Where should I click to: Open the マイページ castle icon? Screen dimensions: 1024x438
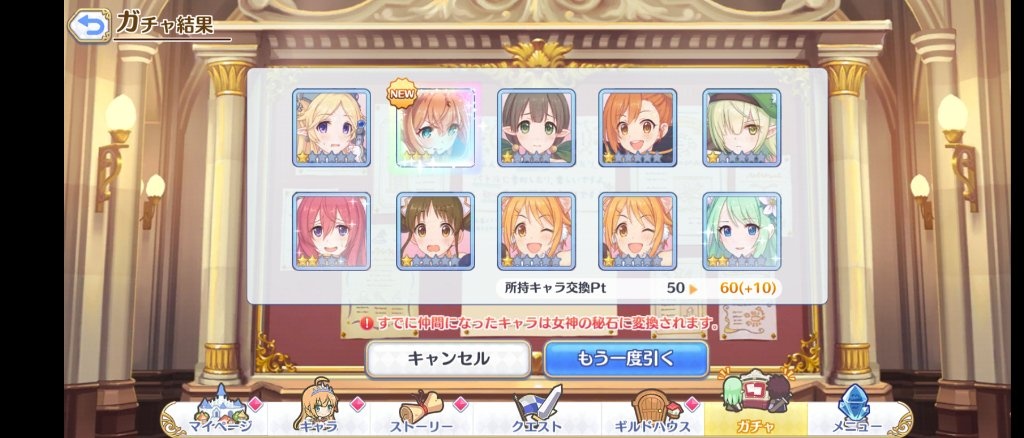click(x=220, y=410)
